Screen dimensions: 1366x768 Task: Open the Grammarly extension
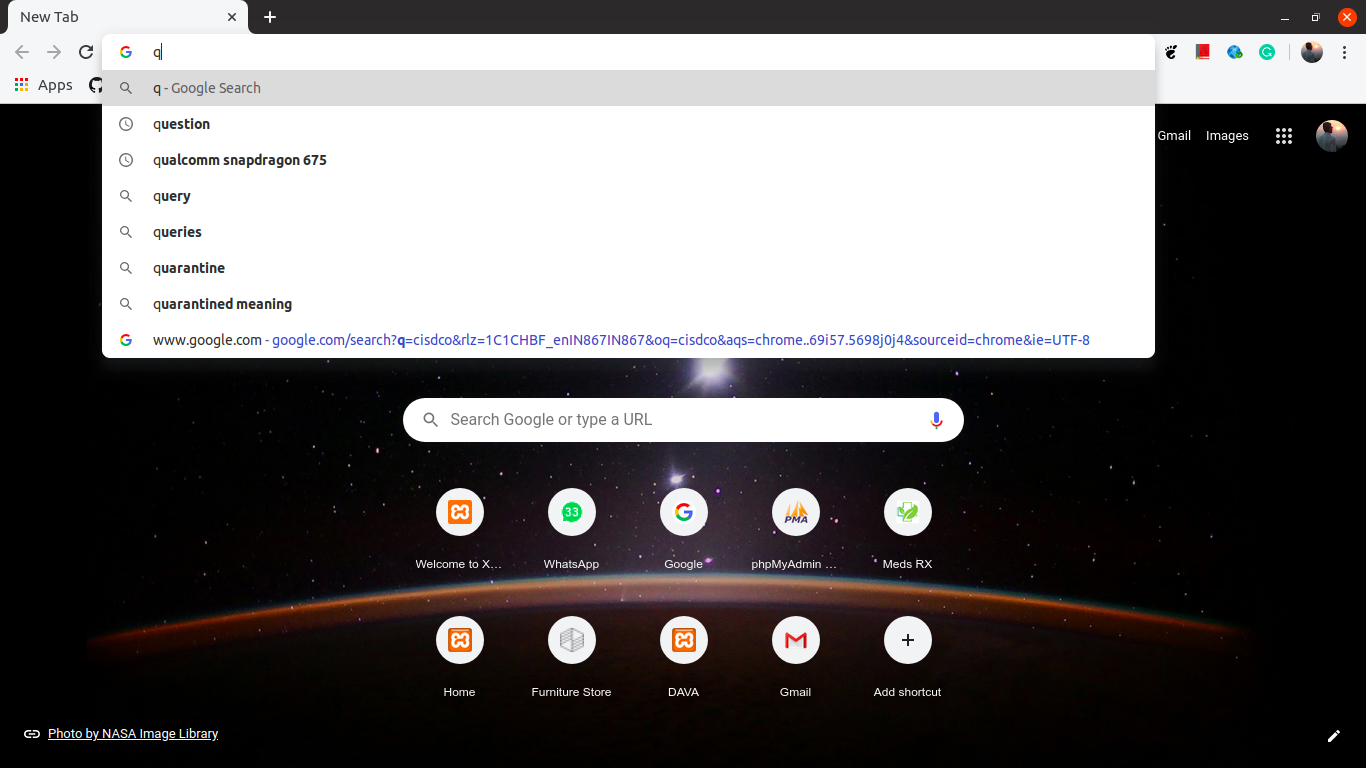click(1267, 52)
